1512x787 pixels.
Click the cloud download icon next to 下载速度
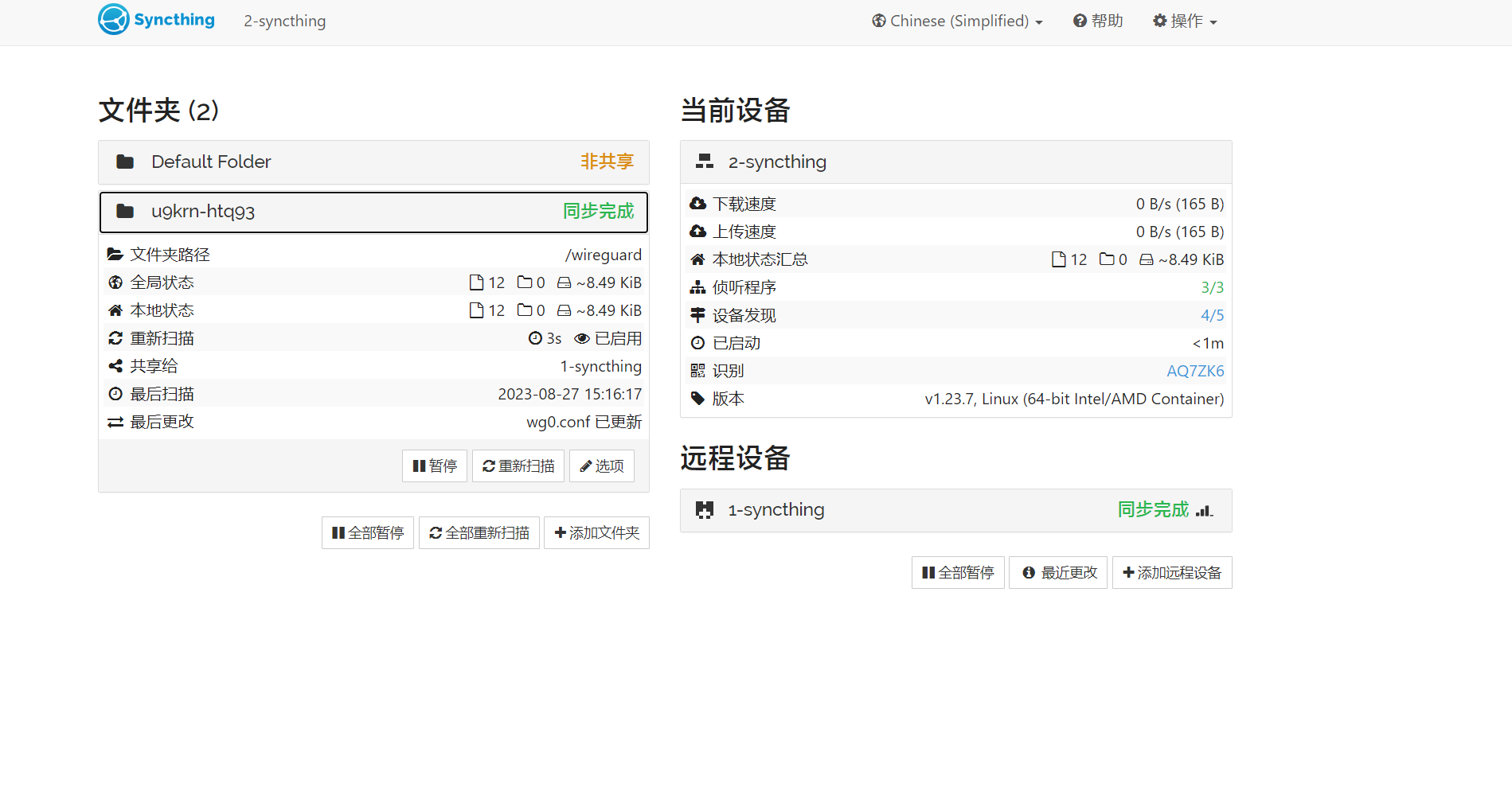698,204
